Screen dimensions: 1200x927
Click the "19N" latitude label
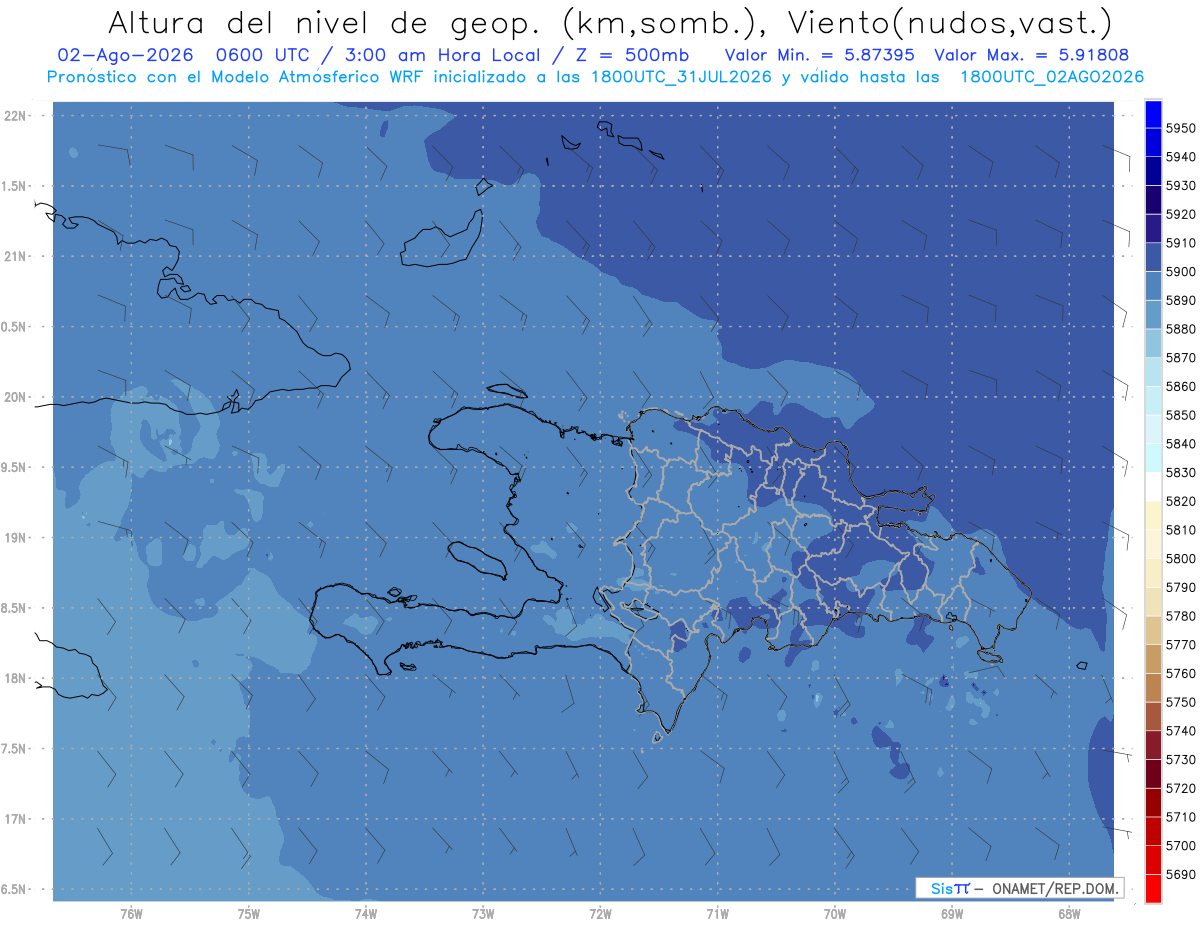16,538
